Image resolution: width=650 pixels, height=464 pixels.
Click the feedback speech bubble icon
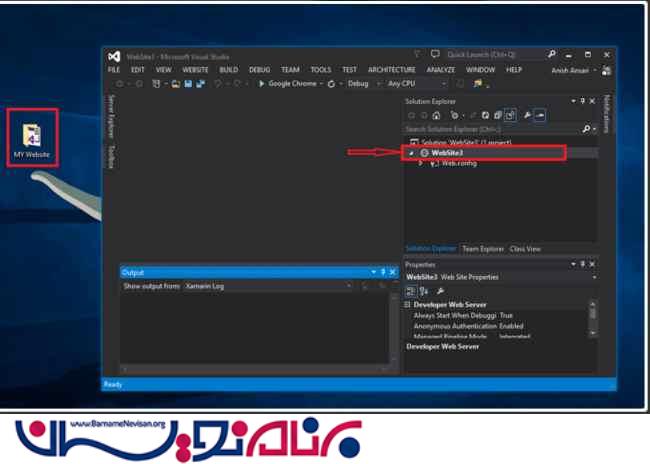click(435, 54)
